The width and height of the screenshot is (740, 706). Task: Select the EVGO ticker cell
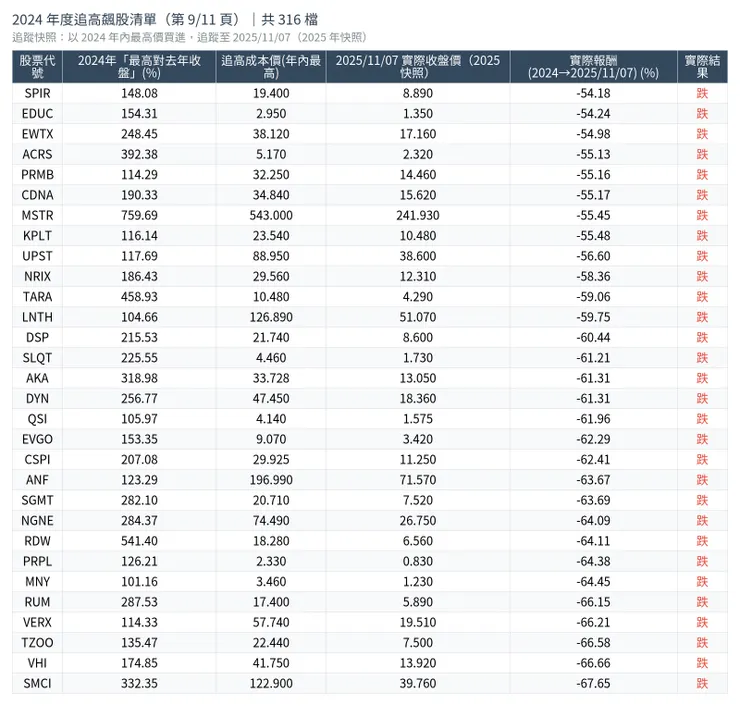tap(37, 439)
